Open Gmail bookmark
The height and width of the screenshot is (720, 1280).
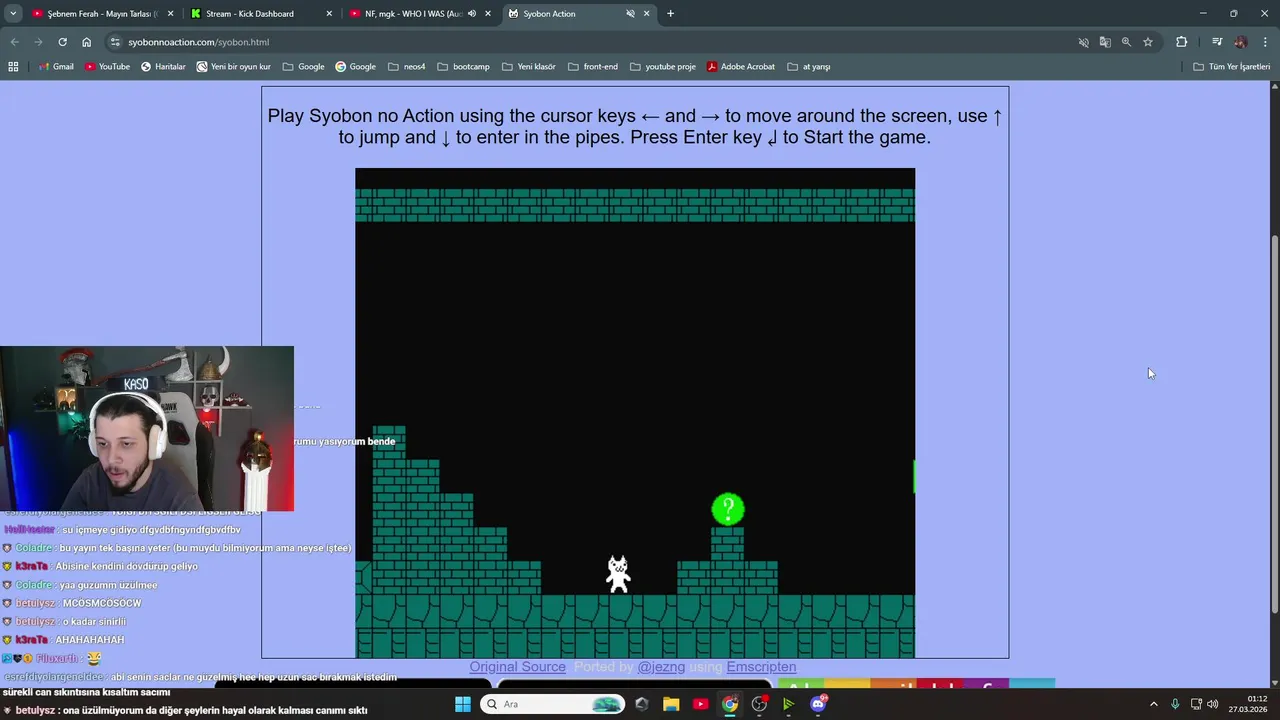(56, 67)
